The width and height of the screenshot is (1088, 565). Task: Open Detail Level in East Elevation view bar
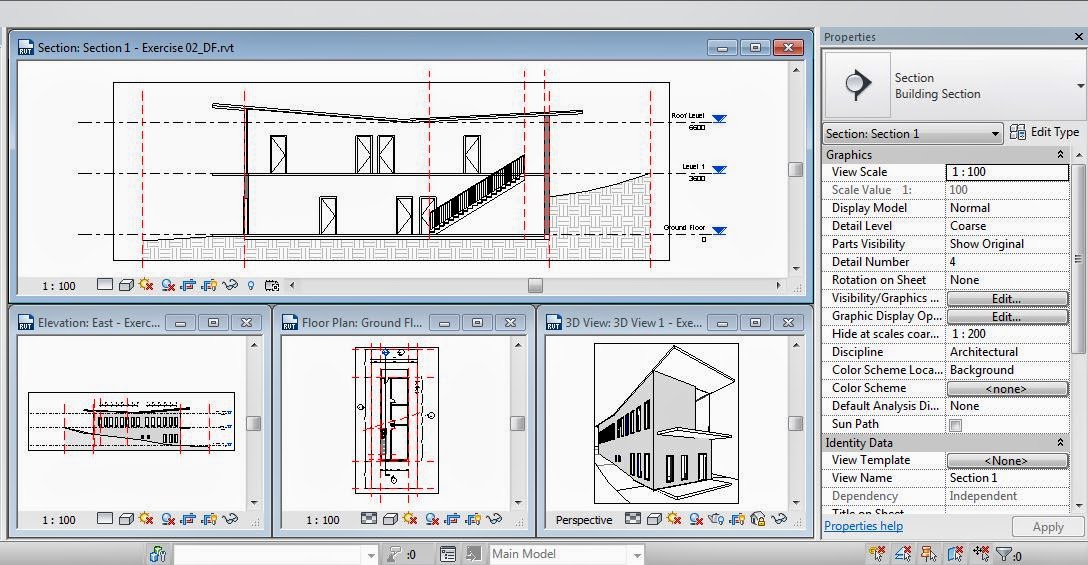(105, 518)
